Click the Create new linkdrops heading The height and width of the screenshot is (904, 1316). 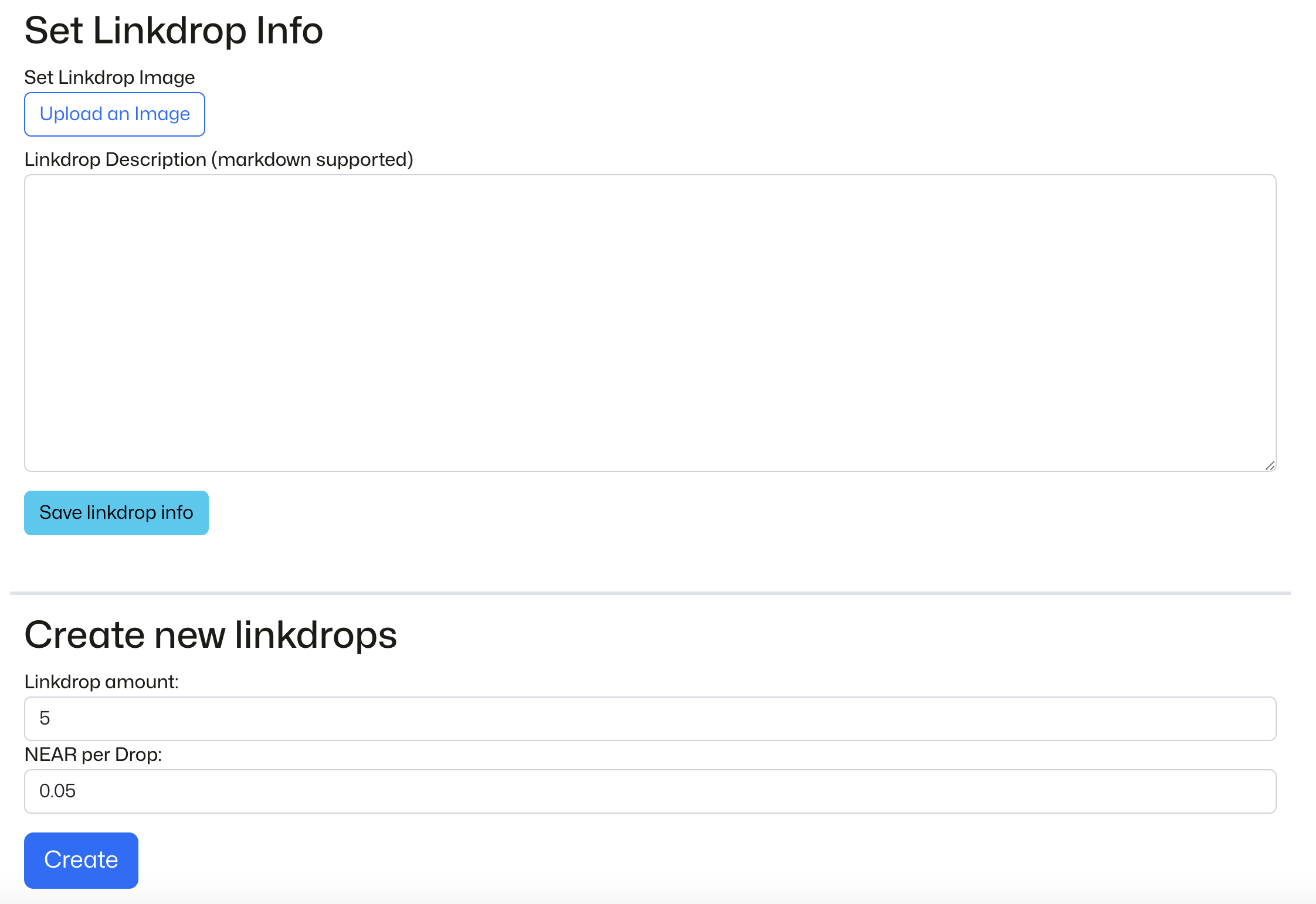(211, 635)
